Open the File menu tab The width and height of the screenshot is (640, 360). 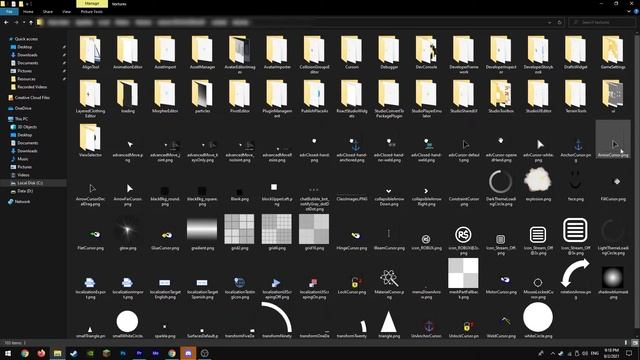(x=9, y=11)
